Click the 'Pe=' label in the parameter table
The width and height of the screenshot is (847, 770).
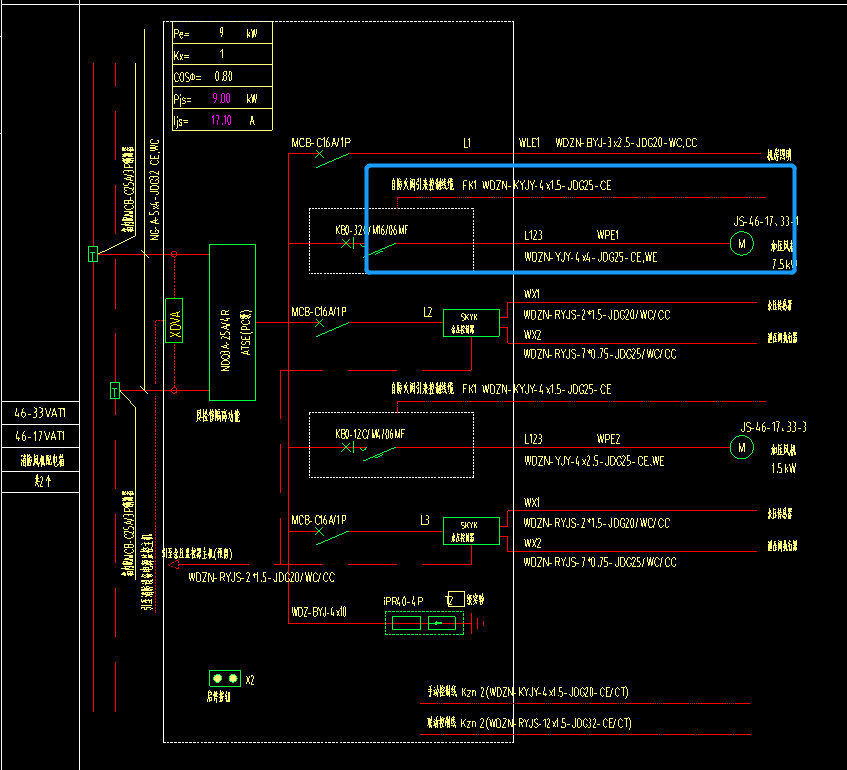181,34
